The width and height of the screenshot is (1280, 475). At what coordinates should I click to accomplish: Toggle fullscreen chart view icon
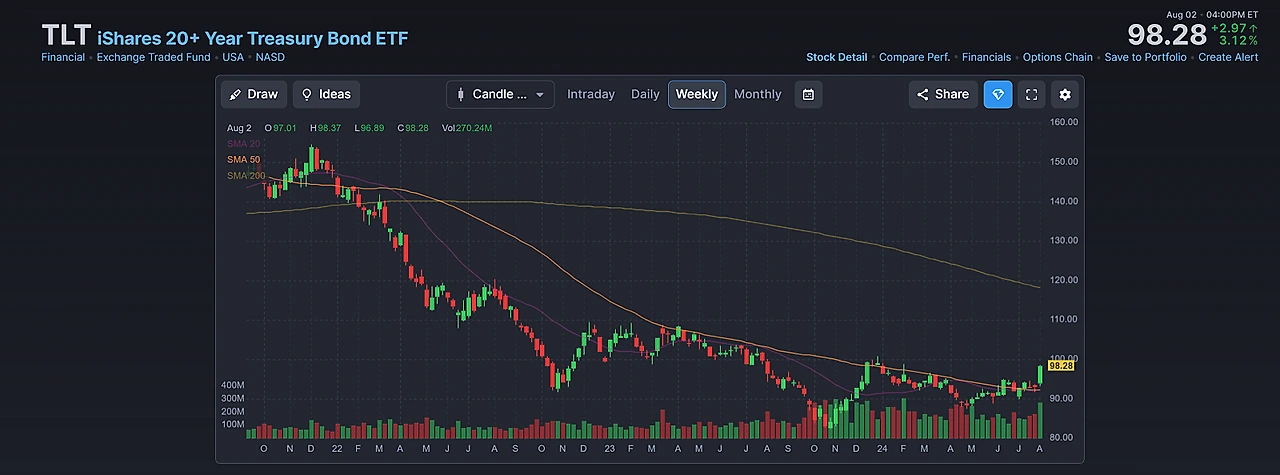[x=1032, y=94]
